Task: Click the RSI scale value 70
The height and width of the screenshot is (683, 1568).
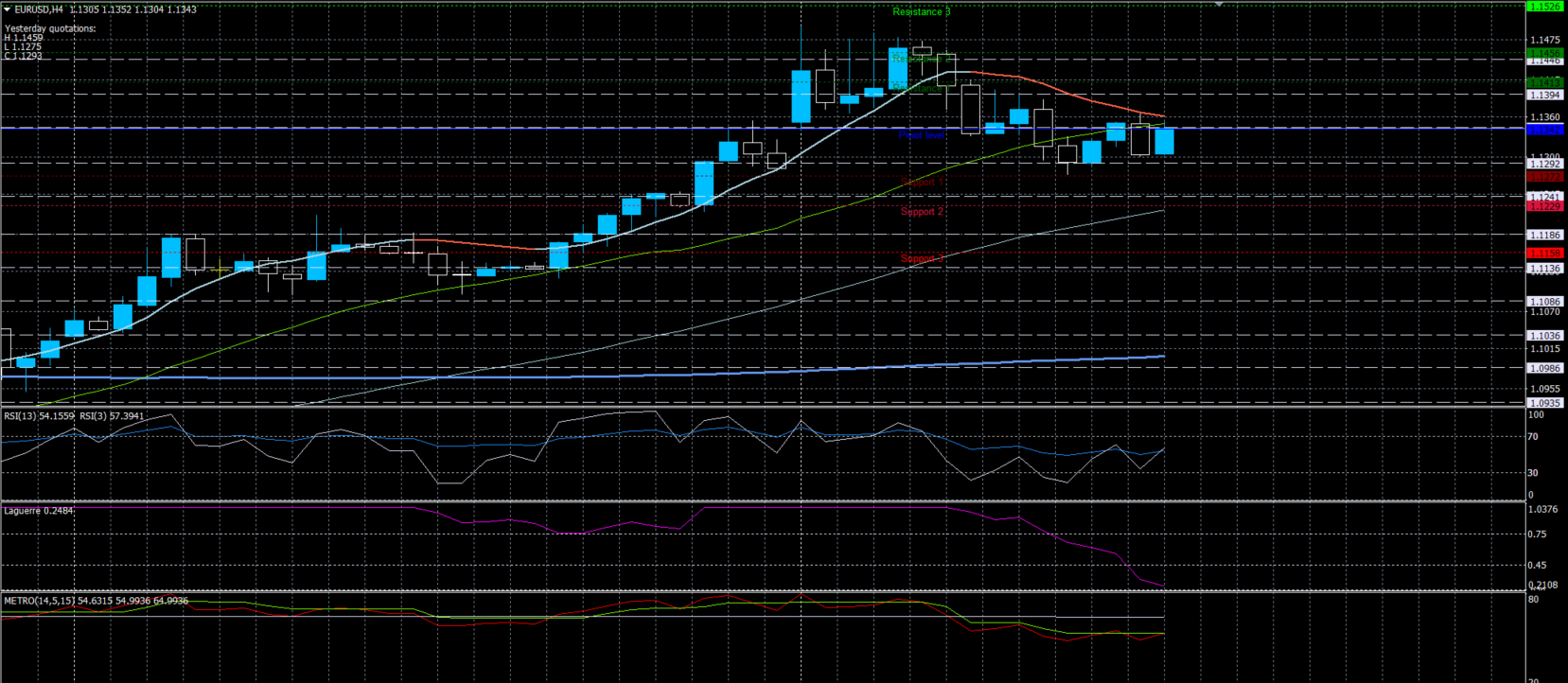Action: click(1533, 437)
